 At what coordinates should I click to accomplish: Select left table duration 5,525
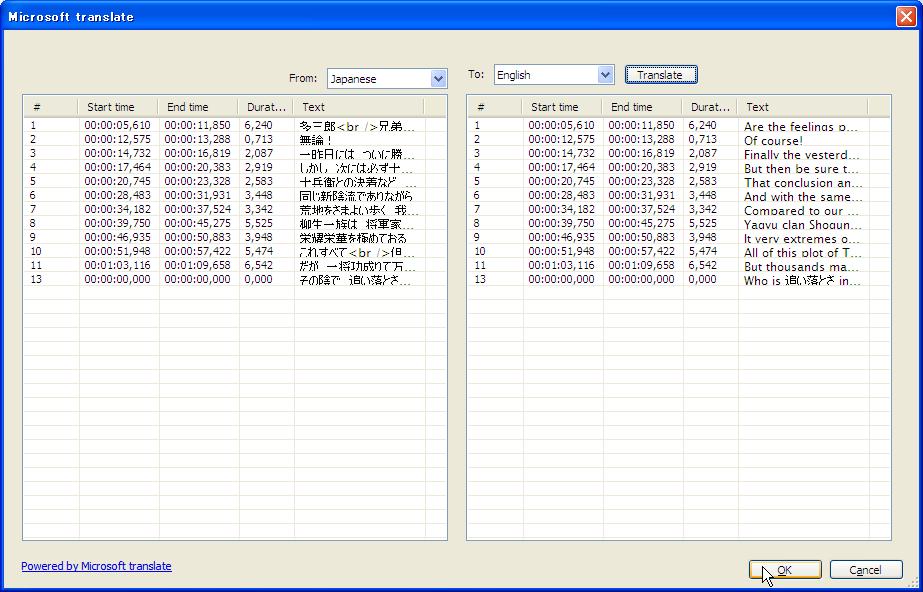click(258, 224)
